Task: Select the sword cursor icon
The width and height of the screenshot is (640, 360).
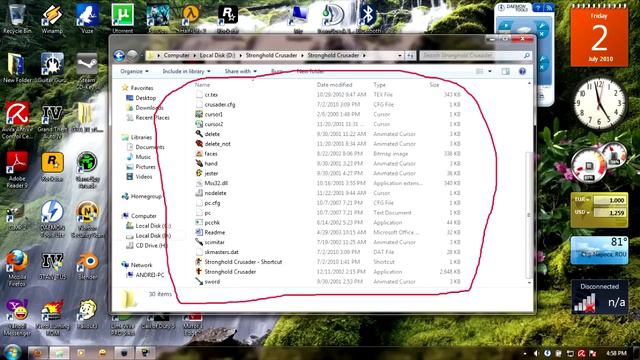Action: point(199,281)
